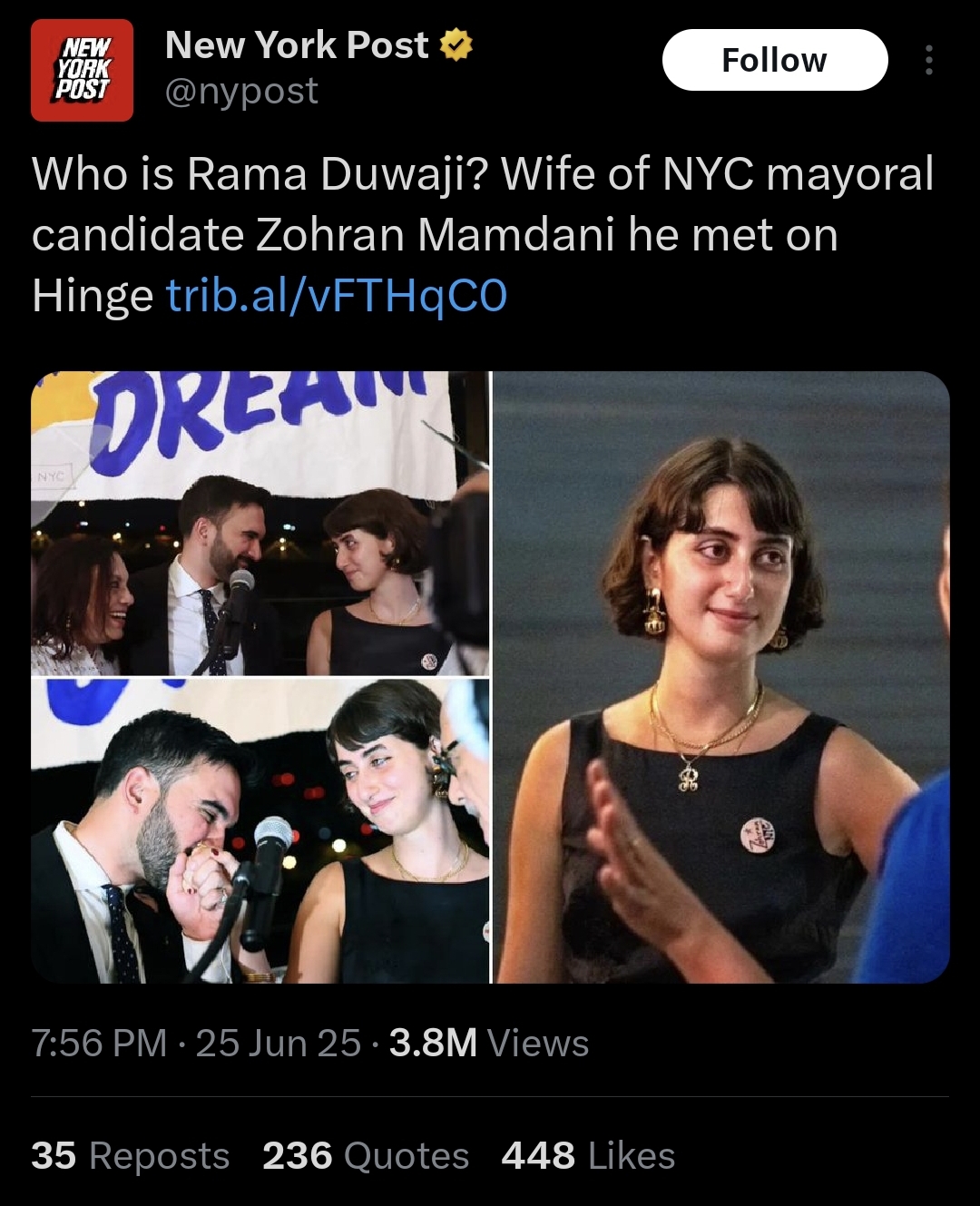
Task: View the 448 Likes list
Action: tap(589, 1156)
